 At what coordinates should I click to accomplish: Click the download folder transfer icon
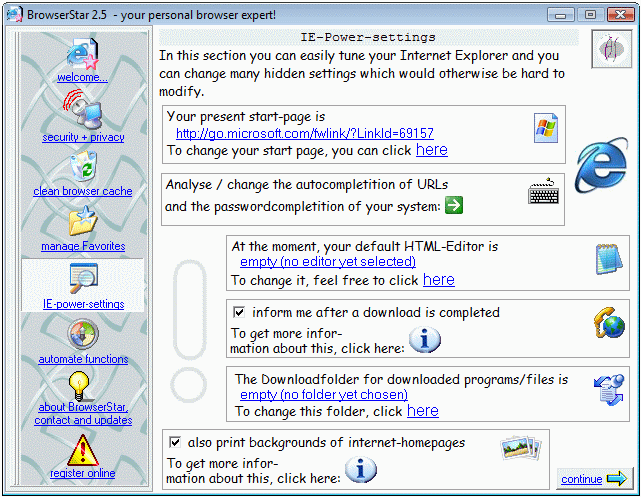click(x=609, y=390)
